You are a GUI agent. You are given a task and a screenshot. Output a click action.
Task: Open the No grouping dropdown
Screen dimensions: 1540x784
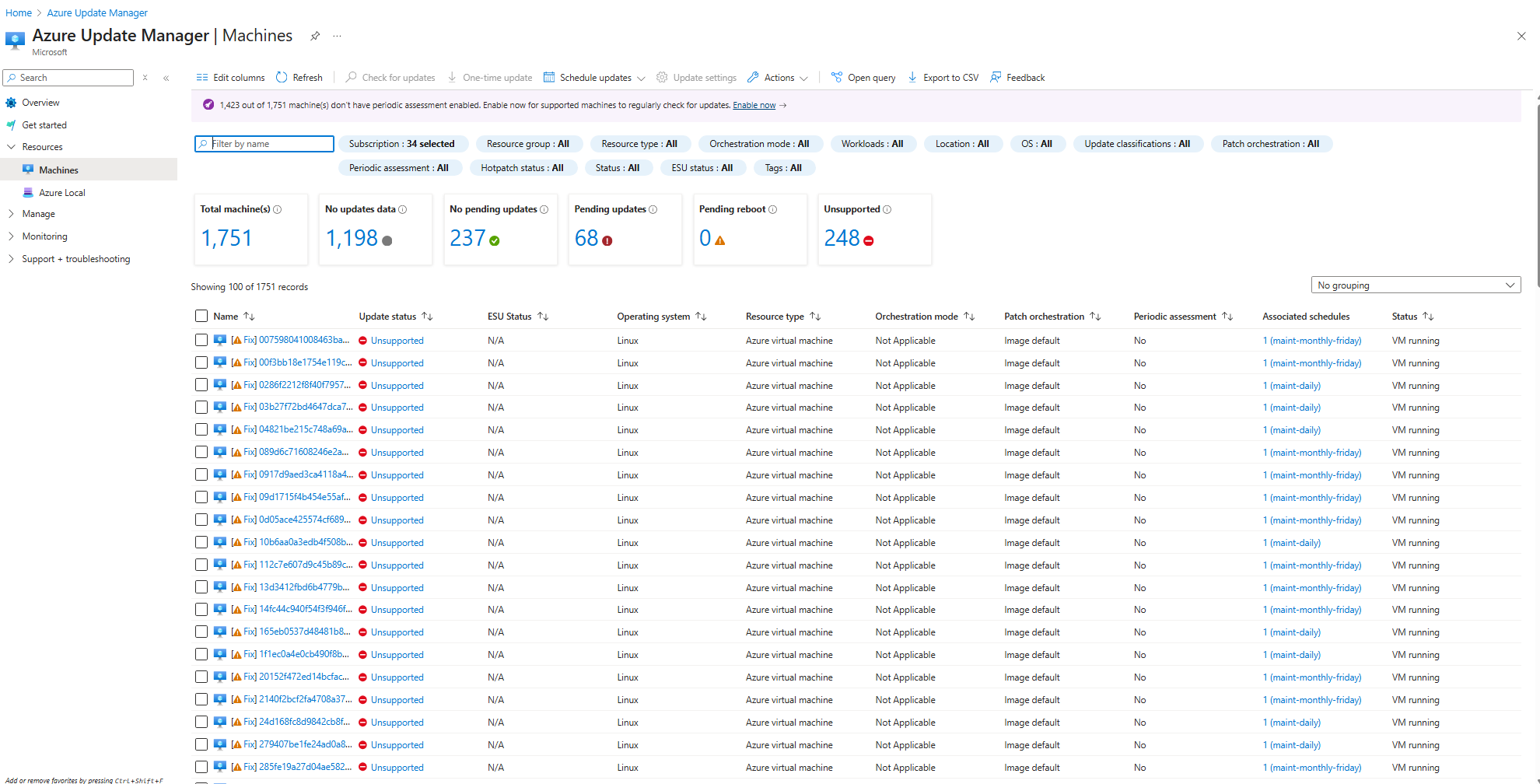[x=1415, y=285]
